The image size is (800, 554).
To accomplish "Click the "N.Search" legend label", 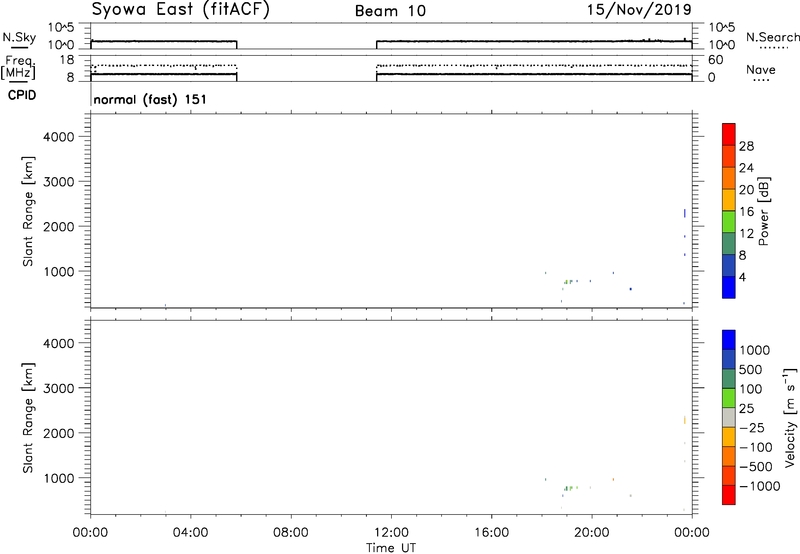I will [x=772, y=37].
